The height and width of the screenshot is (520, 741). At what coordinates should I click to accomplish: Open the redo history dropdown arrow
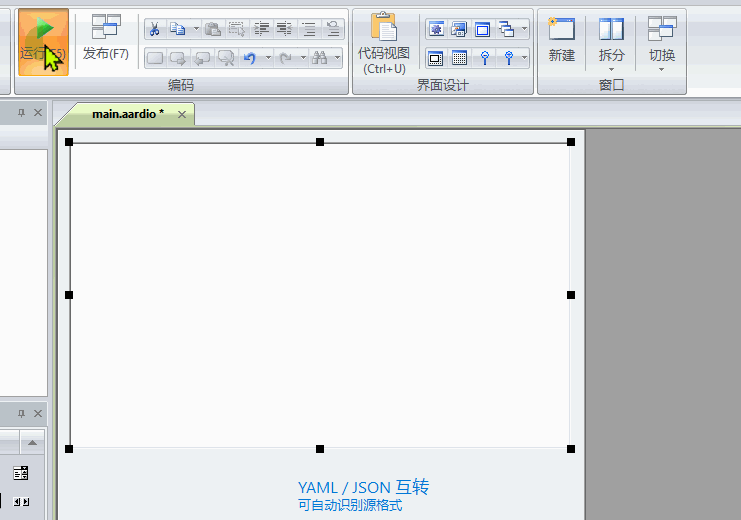coord(303,58)
